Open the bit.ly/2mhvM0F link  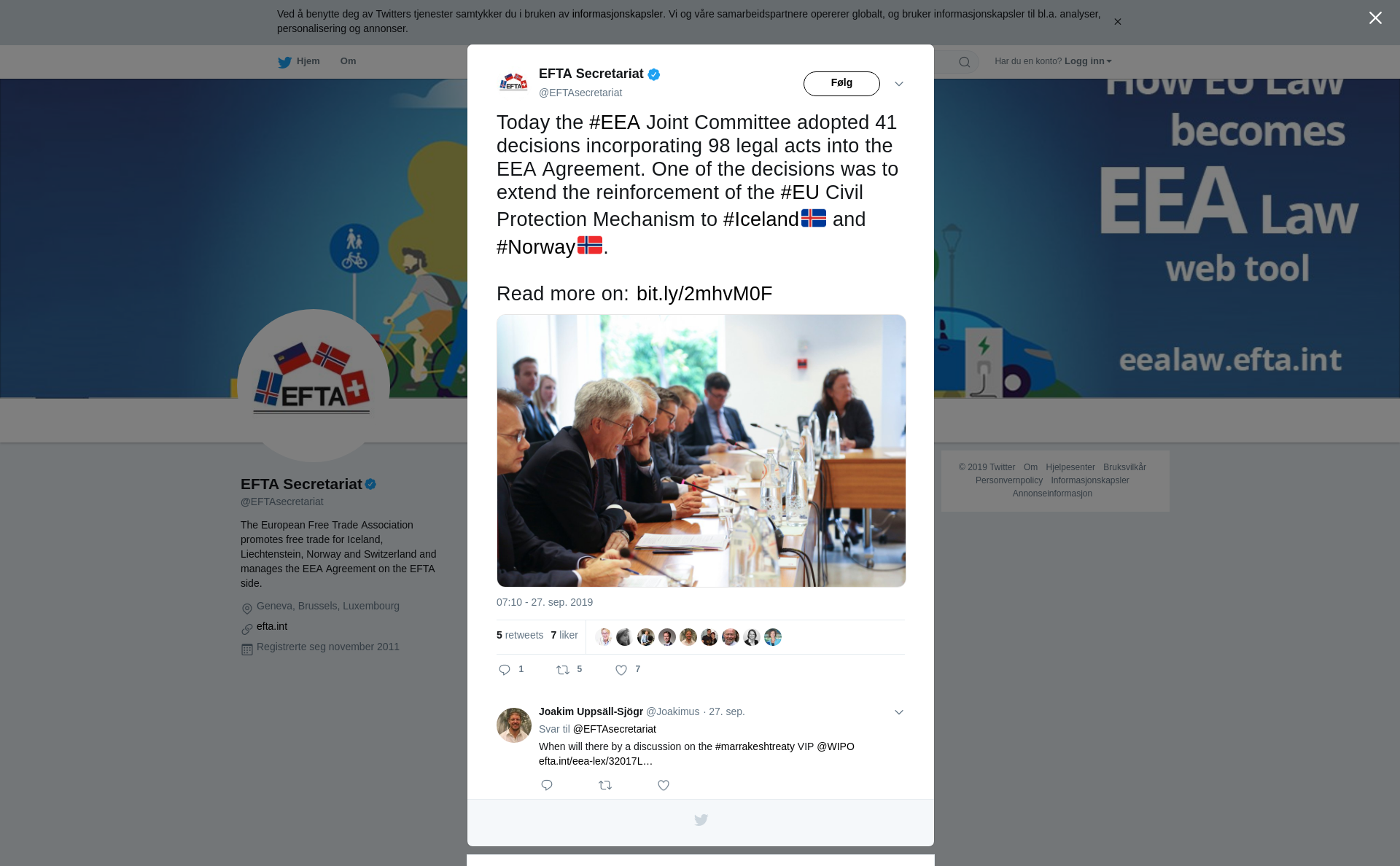[704, 294]
